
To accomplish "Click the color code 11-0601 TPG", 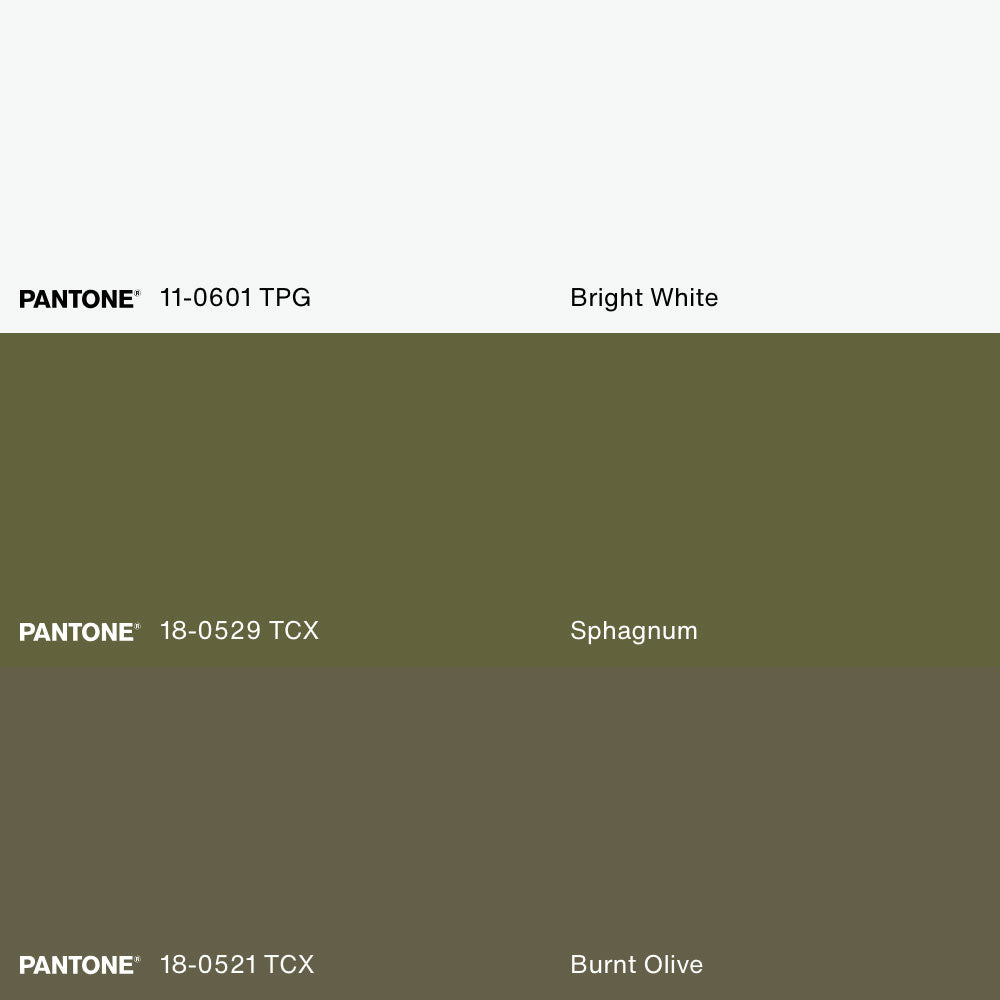I will [x=235, y=298].
